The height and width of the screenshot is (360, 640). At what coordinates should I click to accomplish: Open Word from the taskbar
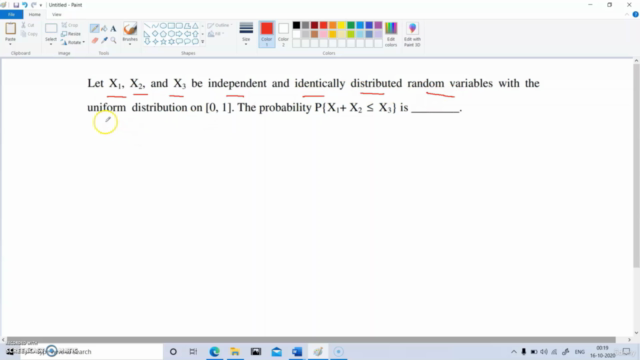(x=297, y=351)
